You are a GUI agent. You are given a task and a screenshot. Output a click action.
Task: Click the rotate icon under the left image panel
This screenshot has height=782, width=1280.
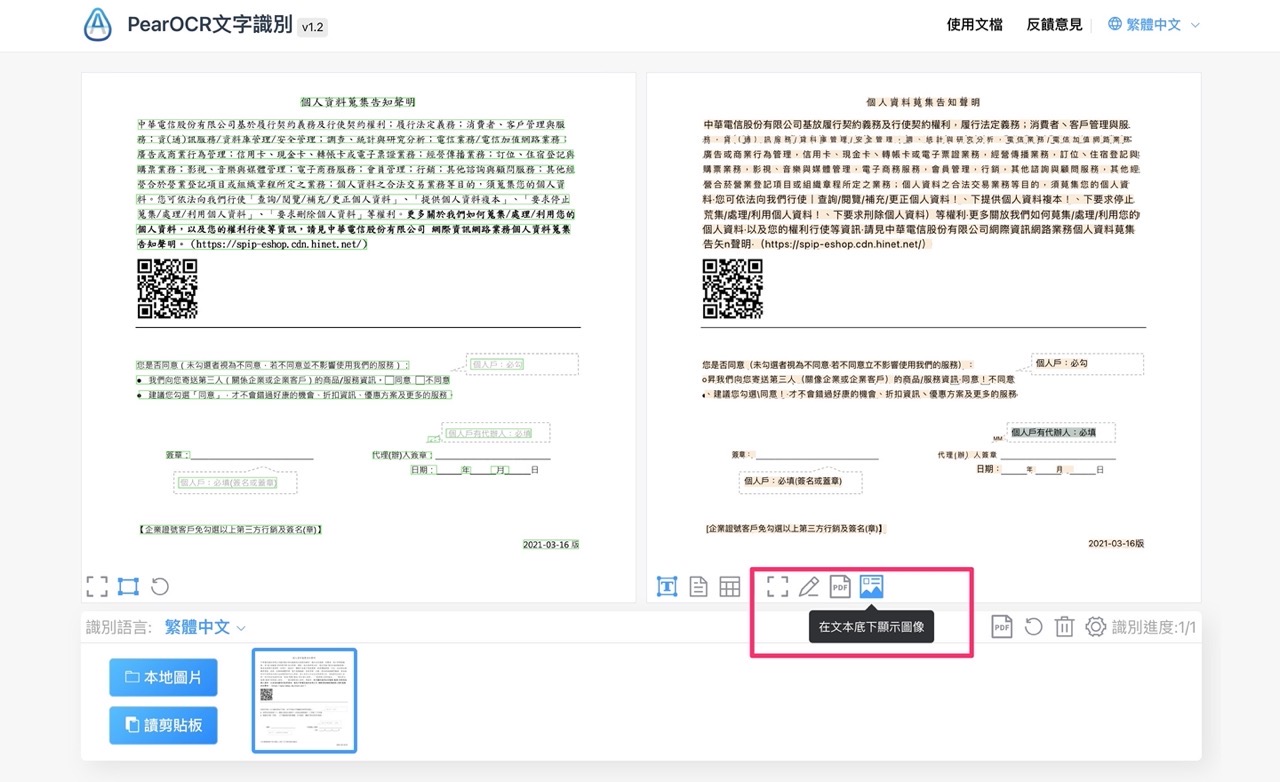click(160, 587)
